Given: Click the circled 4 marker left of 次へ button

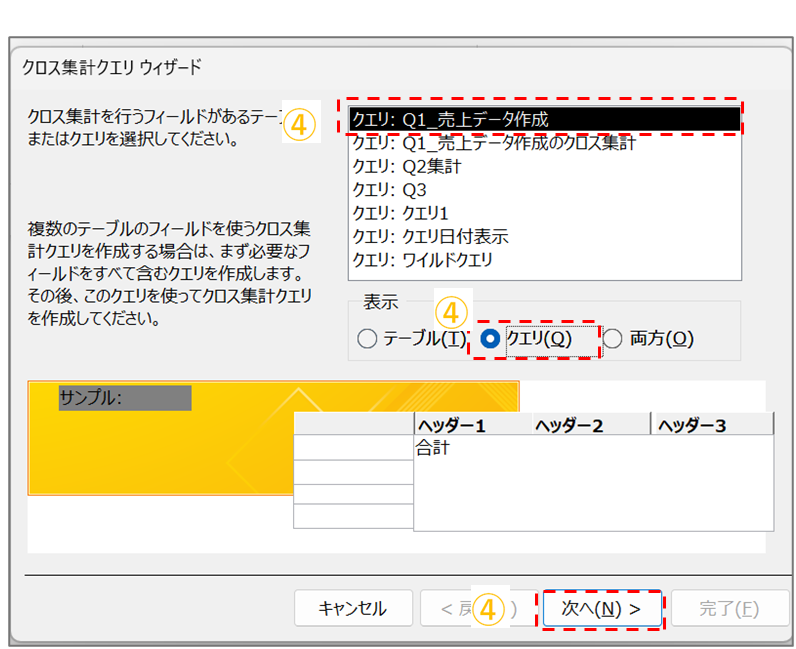Looking at the screenshot, I should click(x=489, y=608).
